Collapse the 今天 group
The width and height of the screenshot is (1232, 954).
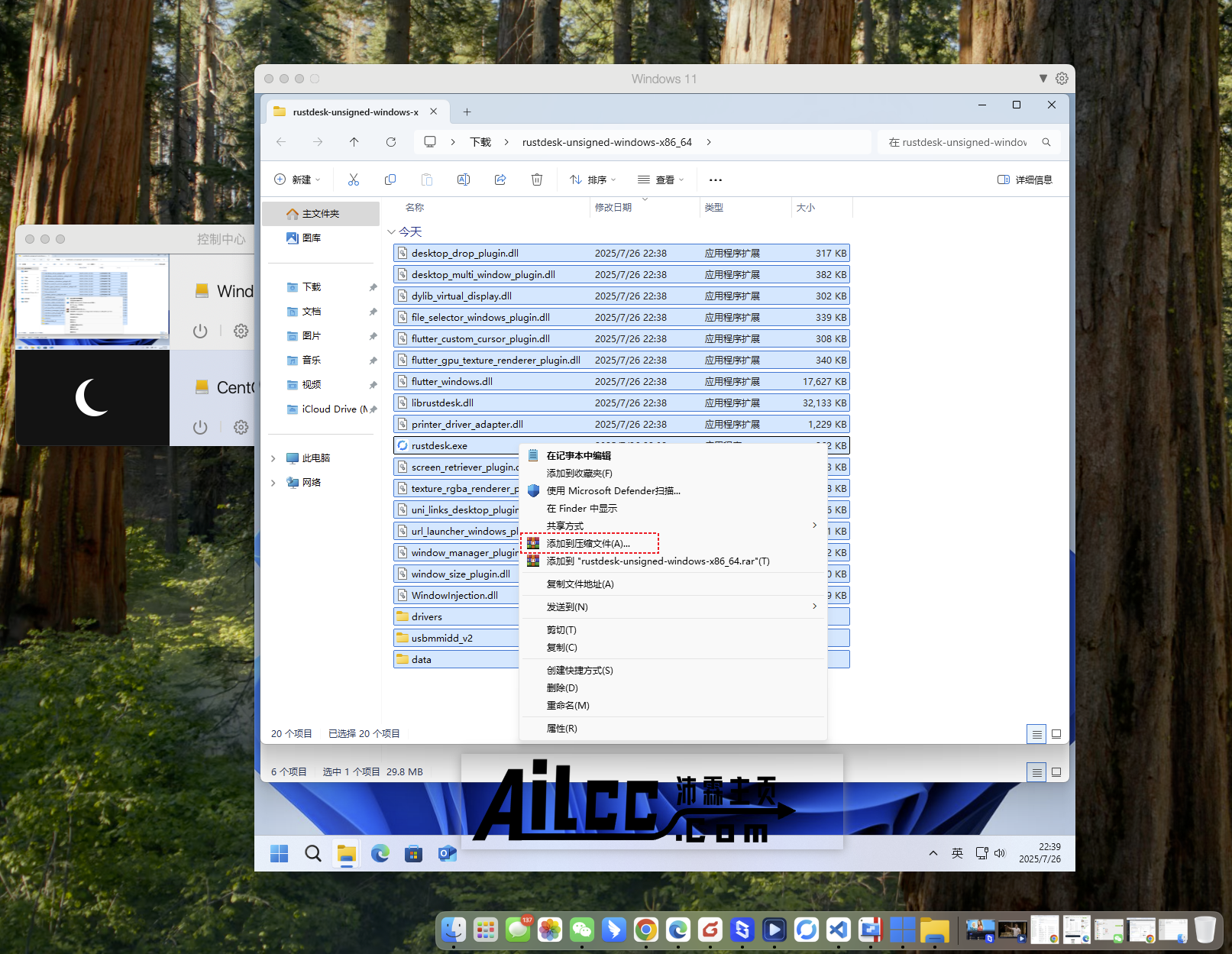coord(391,231)
